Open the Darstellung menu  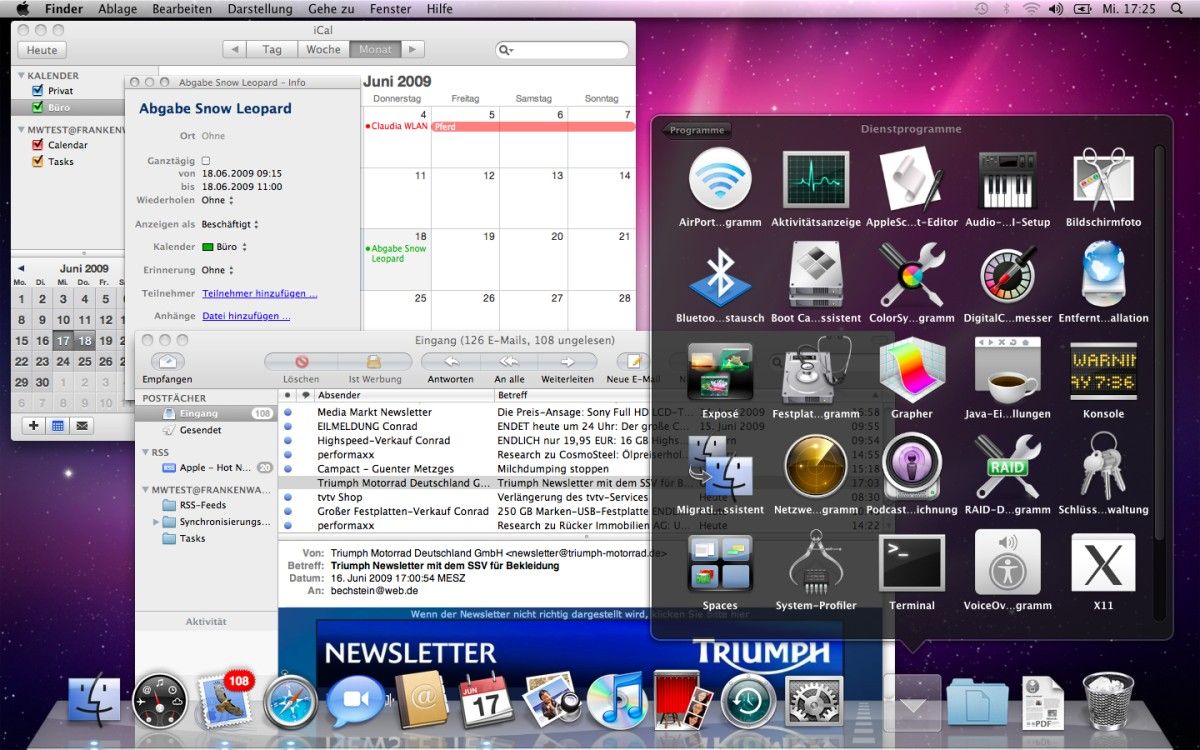tap(260, 9)
